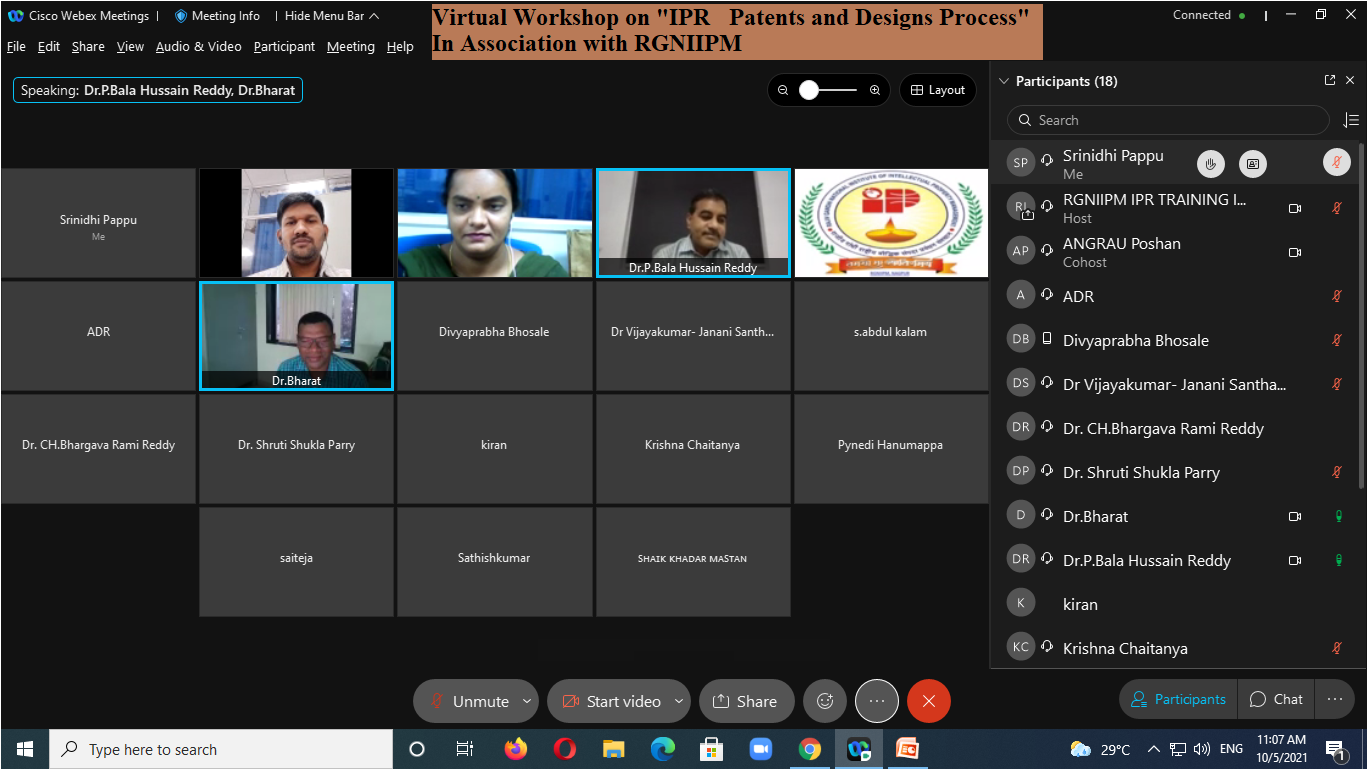The height and width of the screenshot is (770, 1368).
Task: Open the Audio & Video menu
Action: point(198,47)
